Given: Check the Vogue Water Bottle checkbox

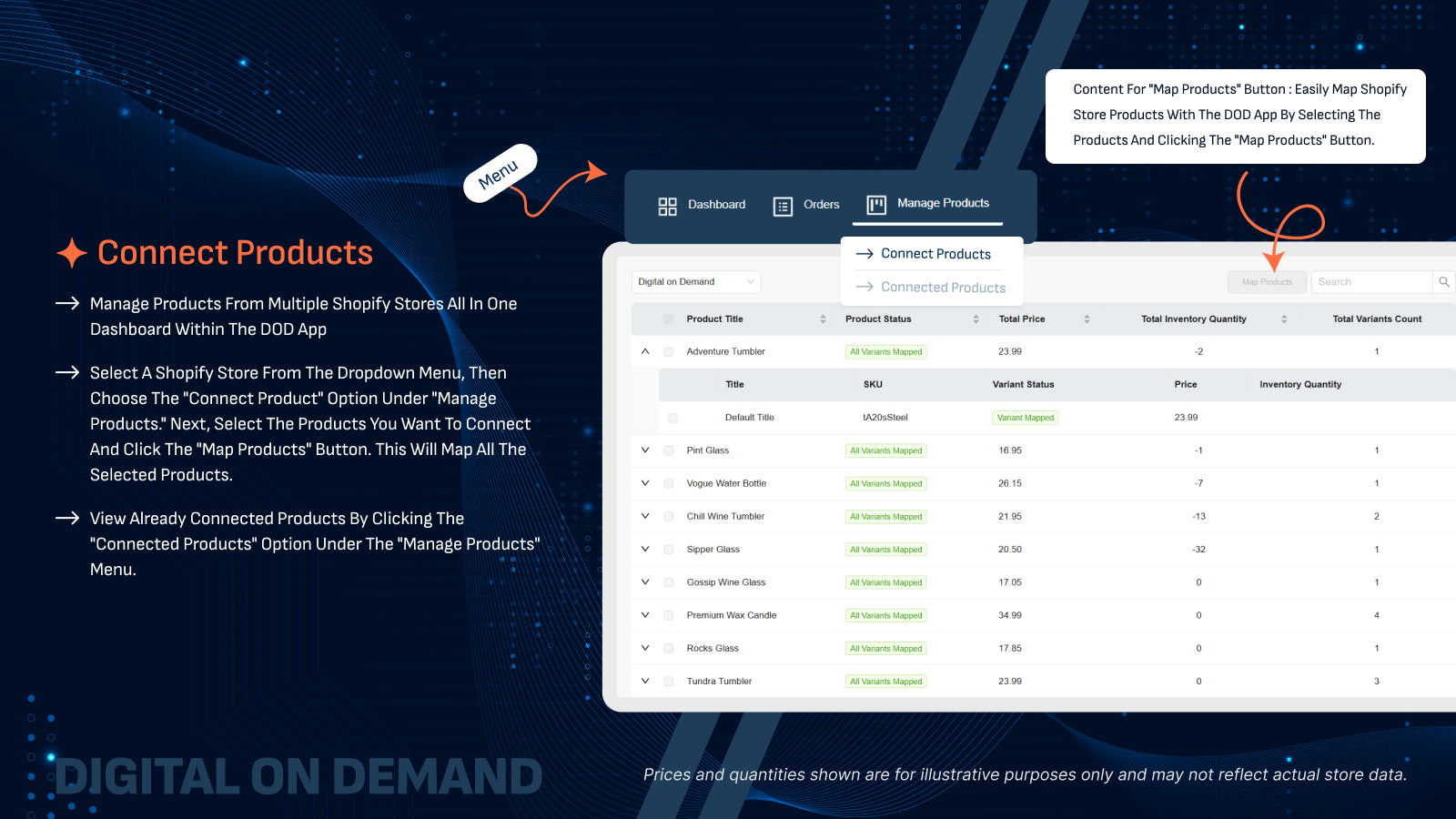Looking at the screenshot, I should click(669, 484).
